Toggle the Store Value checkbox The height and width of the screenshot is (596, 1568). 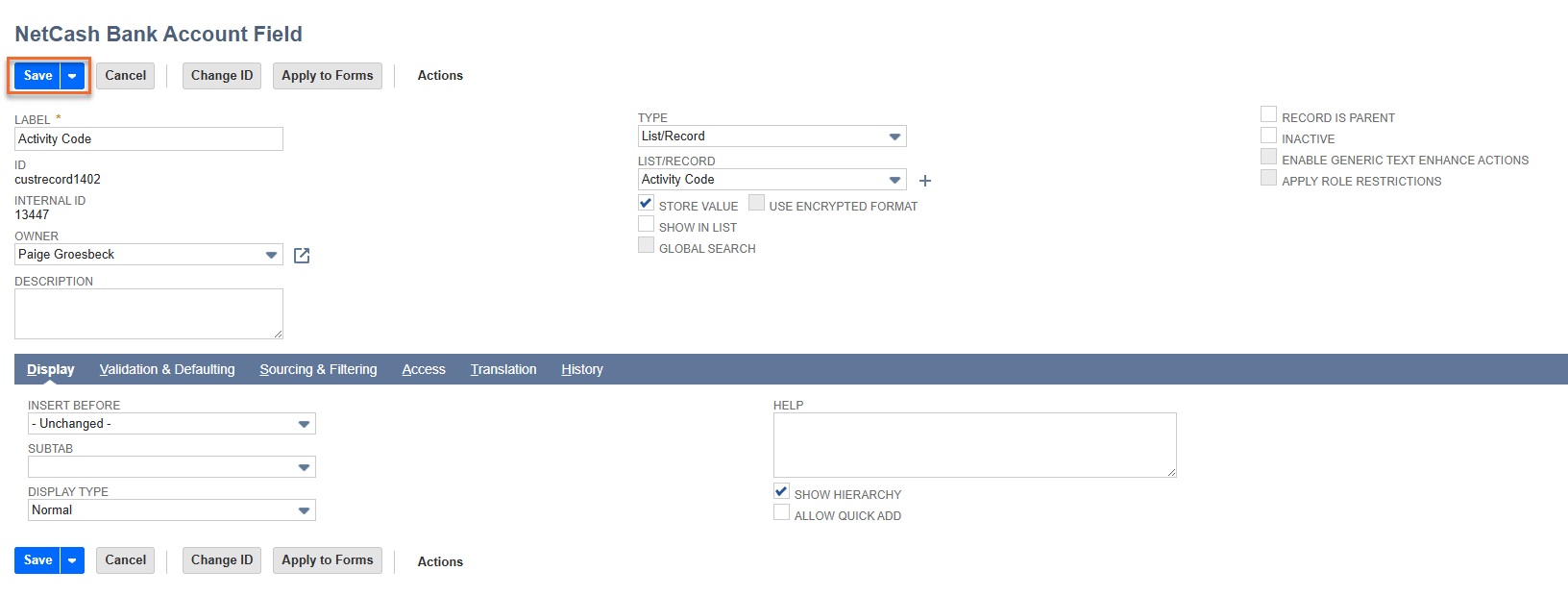(x=647, y=204)
